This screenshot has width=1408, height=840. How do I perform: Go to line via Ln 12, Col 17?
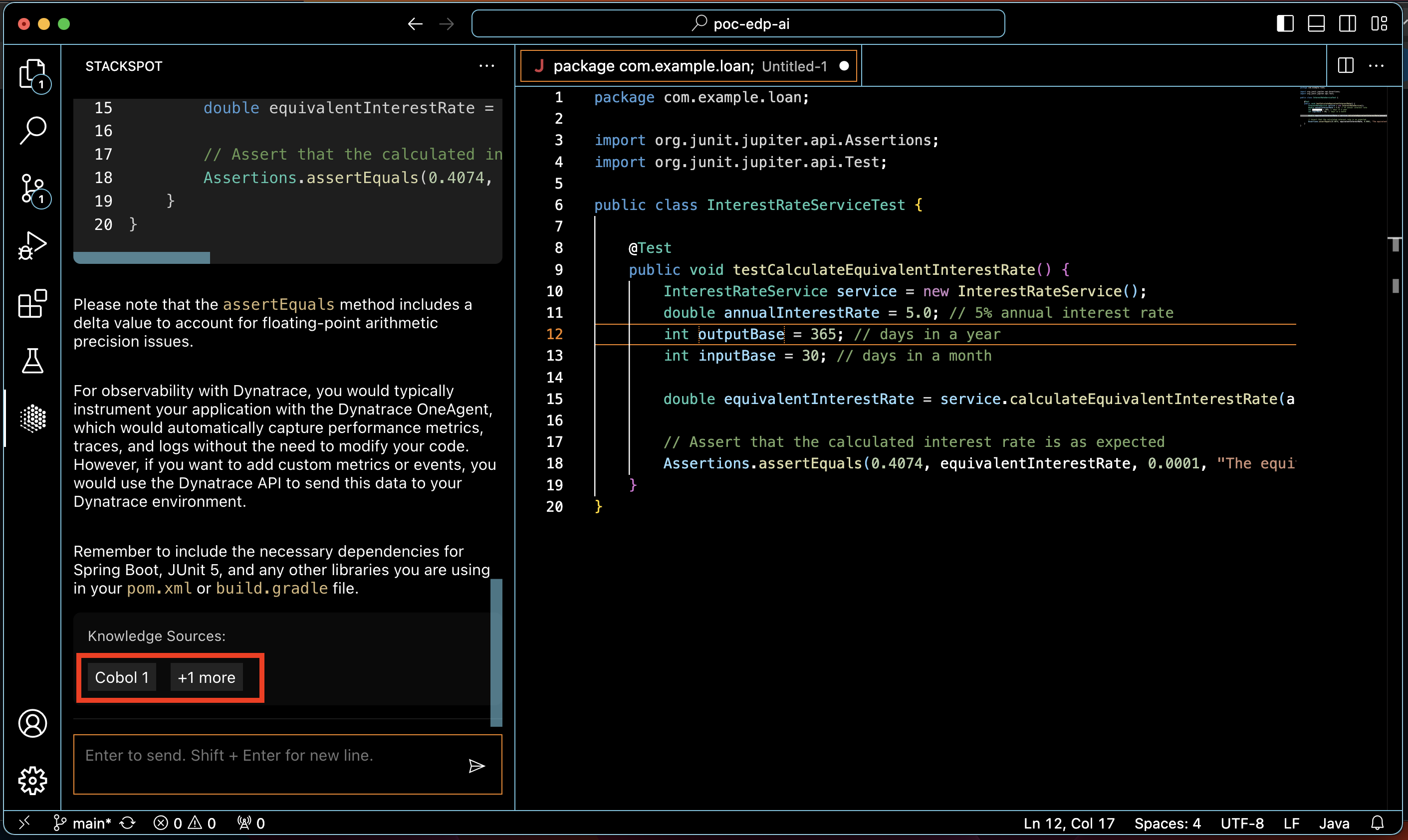[x=1069, y=823]
